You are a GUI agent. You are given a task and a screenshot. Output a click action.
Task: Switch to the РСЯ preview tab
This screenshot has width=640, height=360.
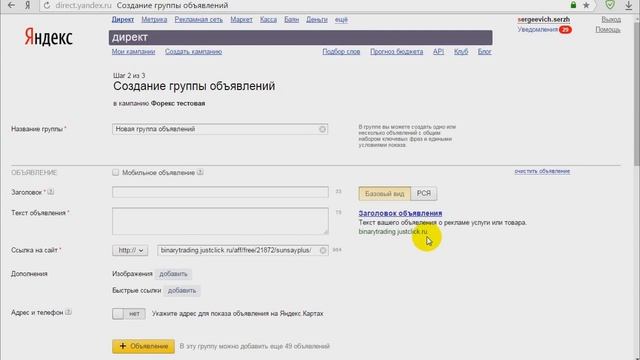424,193
